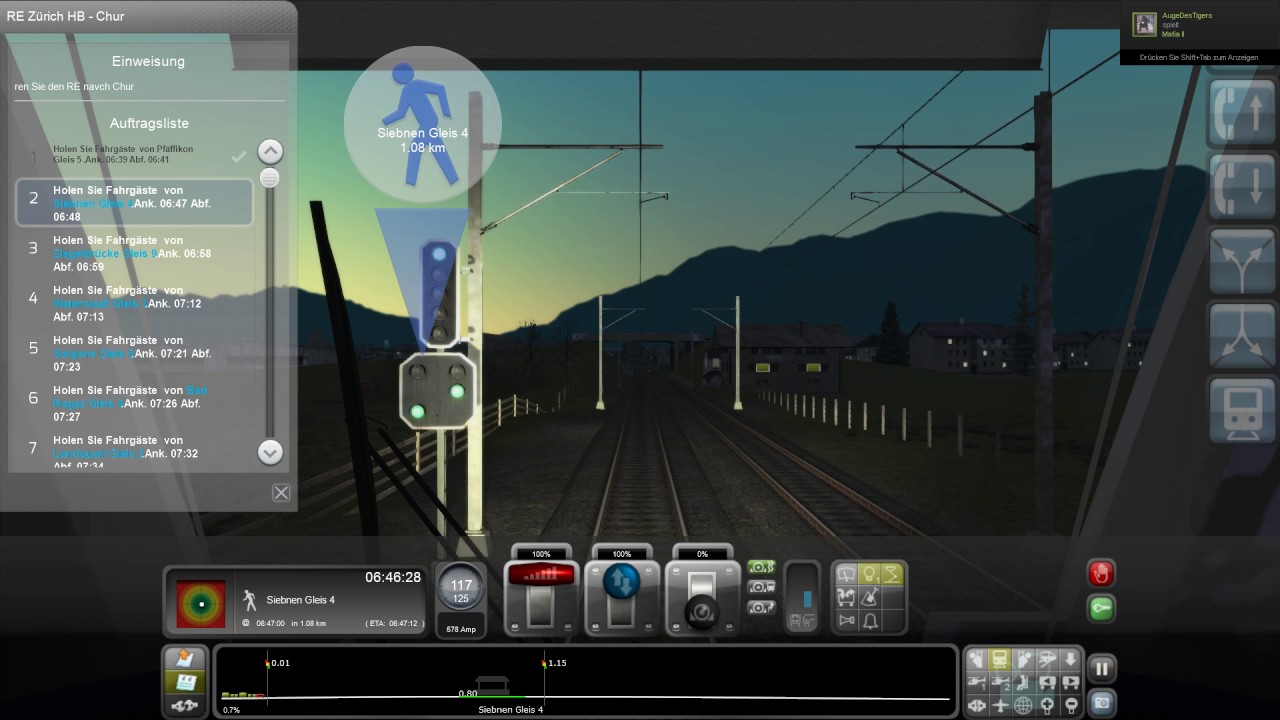This screenshot has width=1280, height=720.
Task: Select task 5 arriving 07:21
Action: (134, 354)
